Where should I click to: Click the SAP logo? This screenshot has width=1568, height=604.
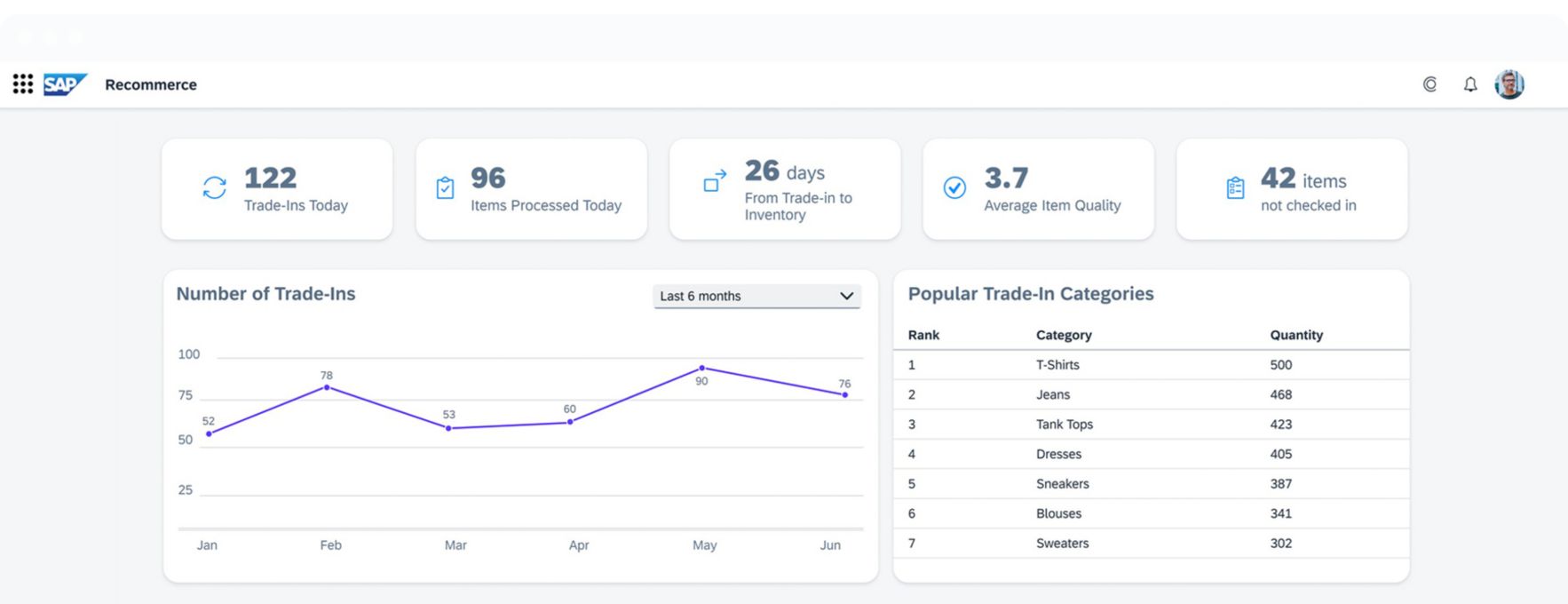point(65,84)
